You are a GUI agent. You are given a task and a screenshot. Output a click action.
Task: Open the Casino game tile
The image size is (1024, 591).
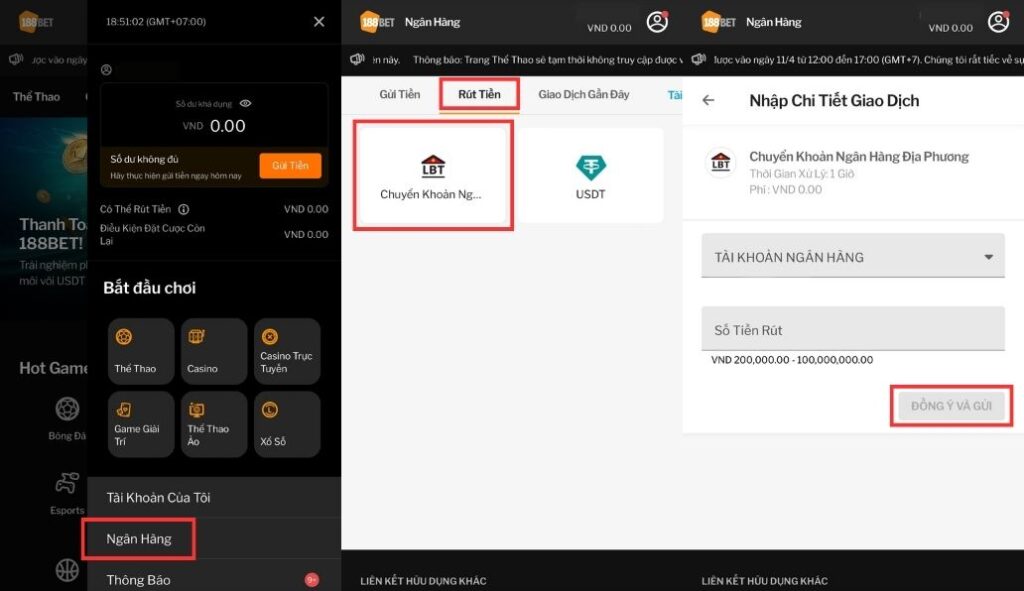(214, 351)
